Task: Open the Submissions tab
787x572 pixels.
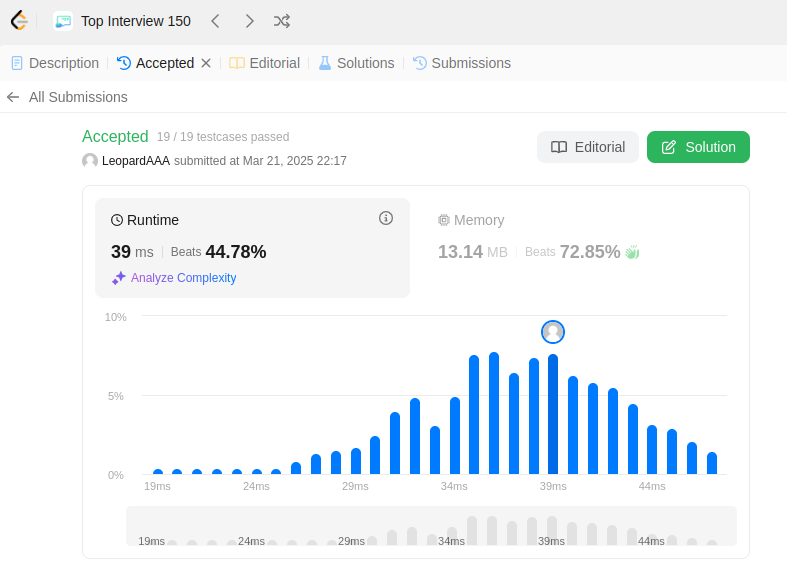Action: click(x=462, y=63)
